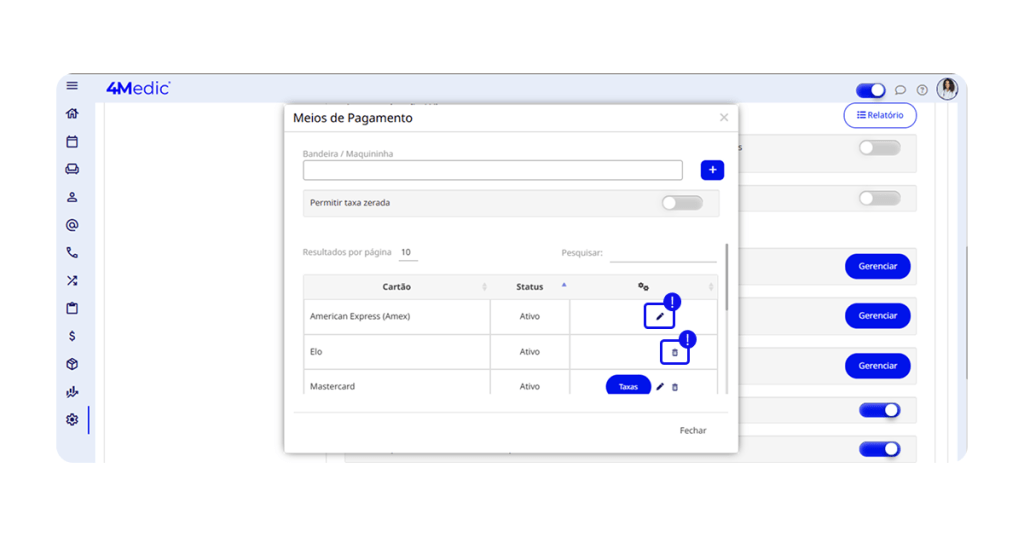
Task: Open the Relatório report button
Action: 880,115
